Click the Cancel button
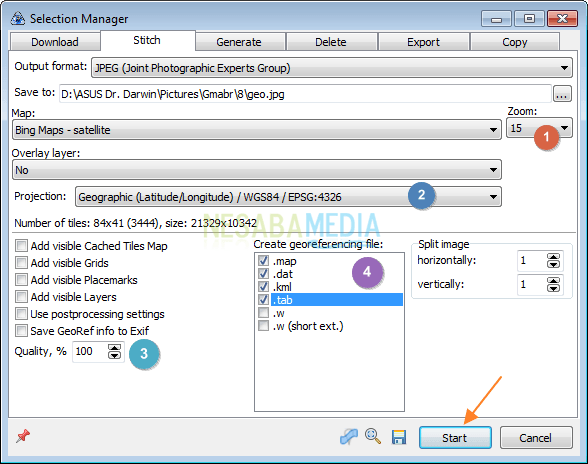The image size is (588, 464). pyautogui.click(x=536, y=437)
